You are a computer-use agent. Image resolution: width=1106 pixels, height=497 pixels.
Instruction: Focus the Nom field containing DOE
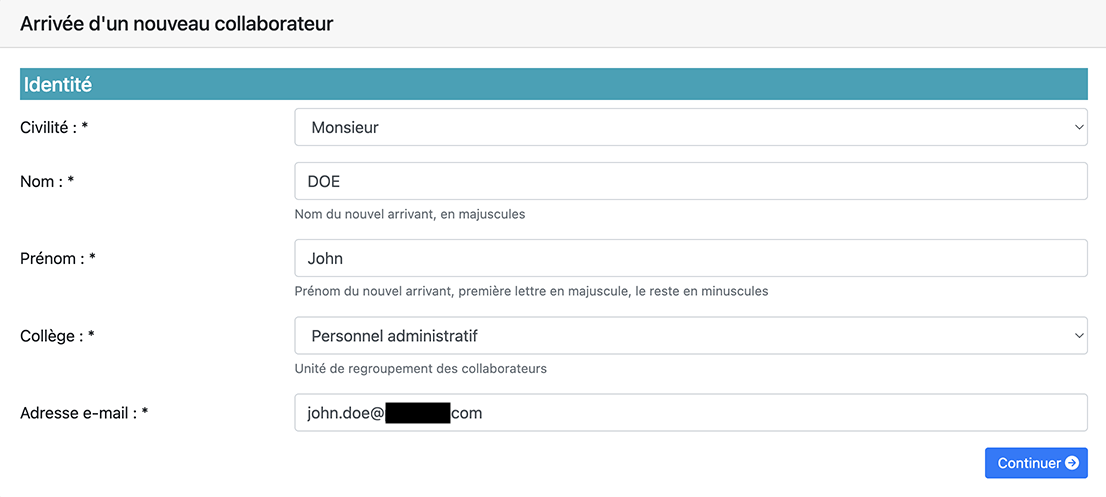pos(690,181)
